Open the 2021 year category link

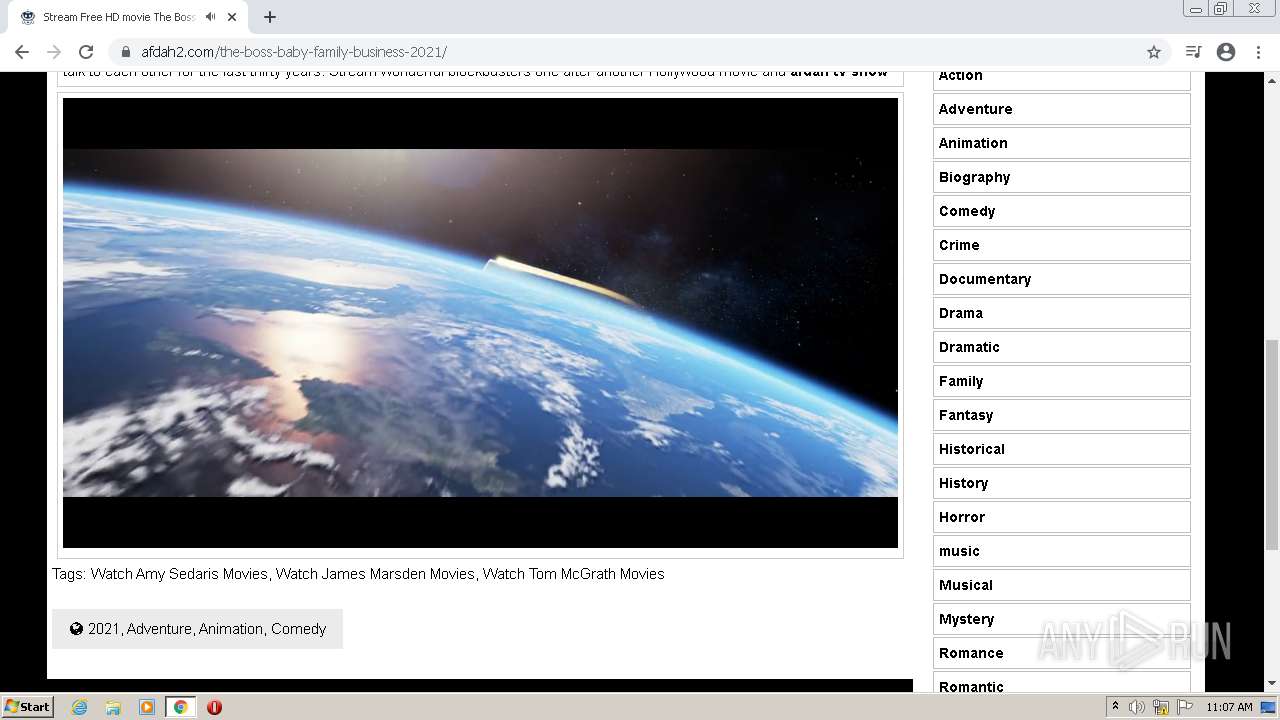(x=103, y=629)
